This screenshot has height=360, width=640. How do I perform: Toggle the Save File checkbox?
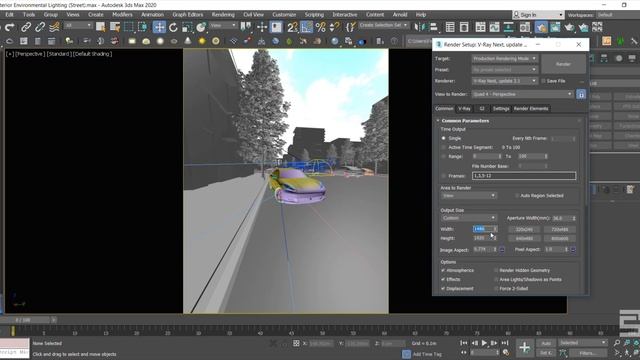click(x=543, y=81)
